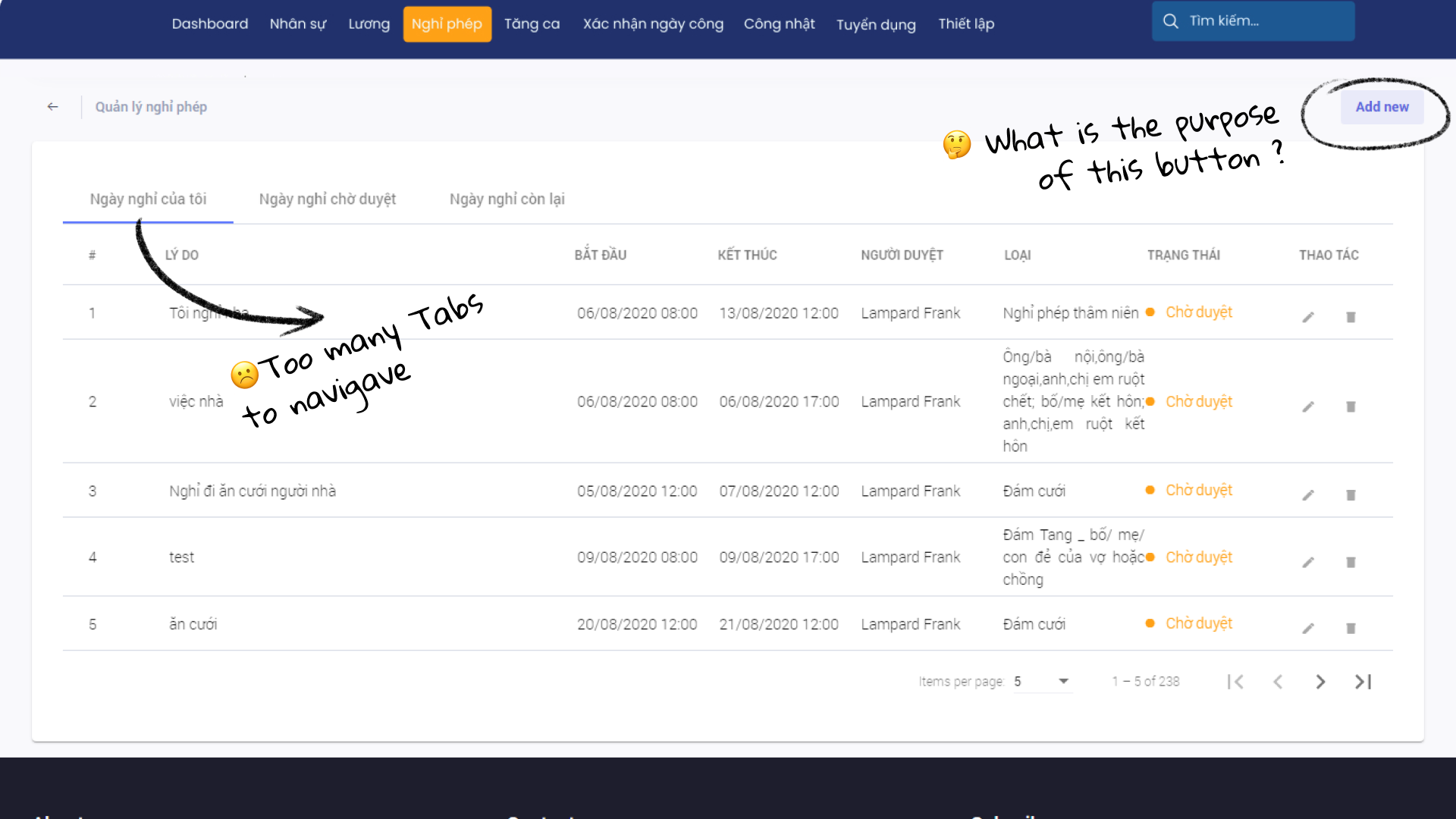
Task: Click the back arrow beside Quản lý nghỉ phép
Action: click(52, 107)
